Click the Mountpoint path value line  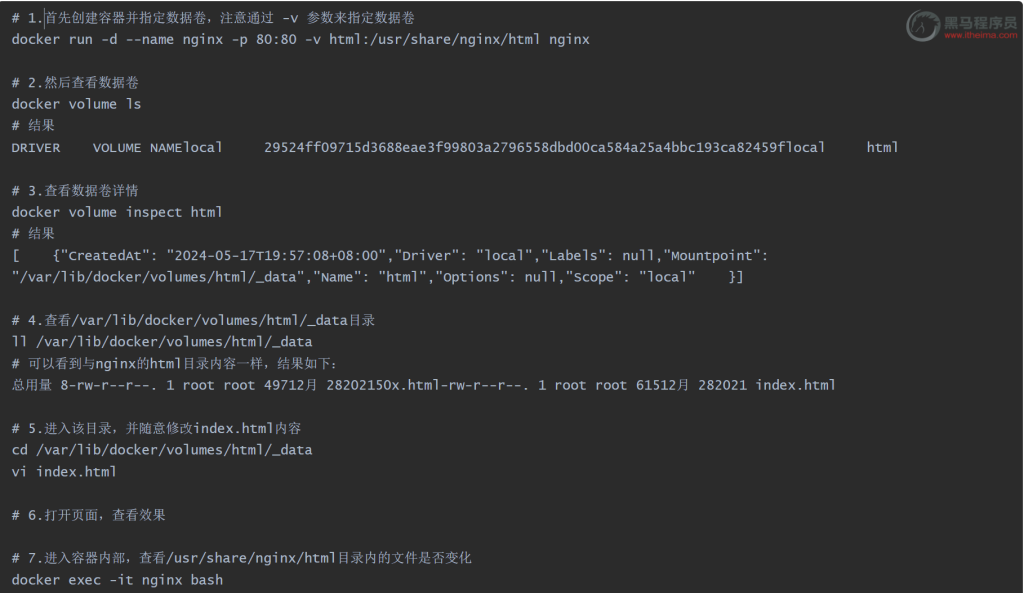tap(377, 277)
